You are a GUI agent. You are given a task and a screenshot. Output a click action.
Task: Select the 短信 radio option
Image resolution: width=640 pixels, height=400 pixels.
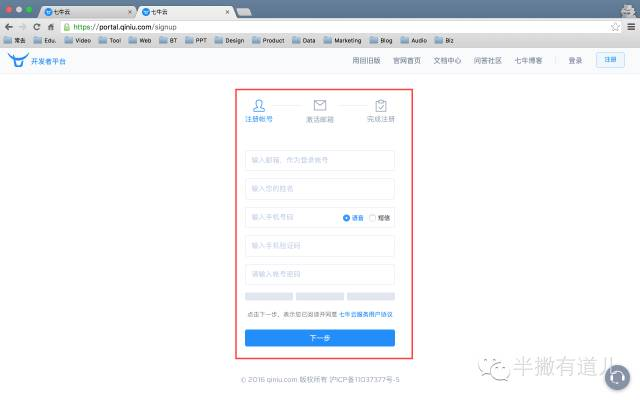click(x=374, y=217)
